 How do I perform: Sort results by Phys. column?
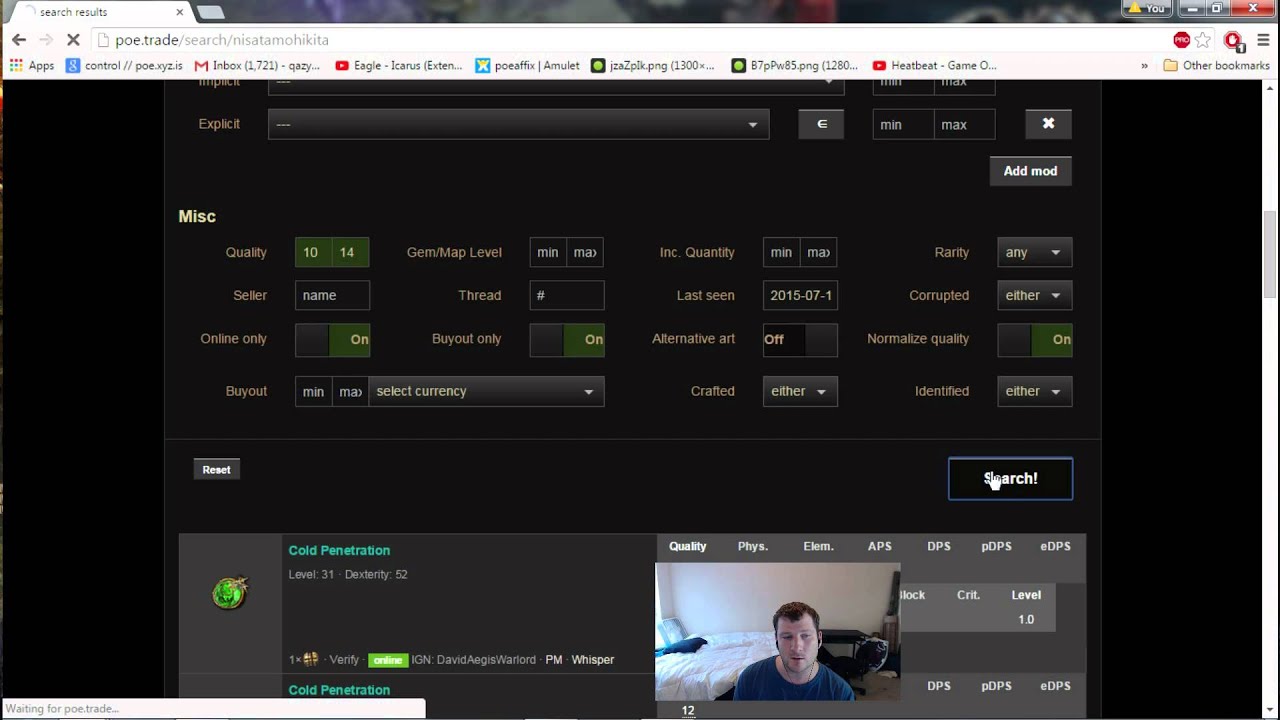click(x=753, y=546)
